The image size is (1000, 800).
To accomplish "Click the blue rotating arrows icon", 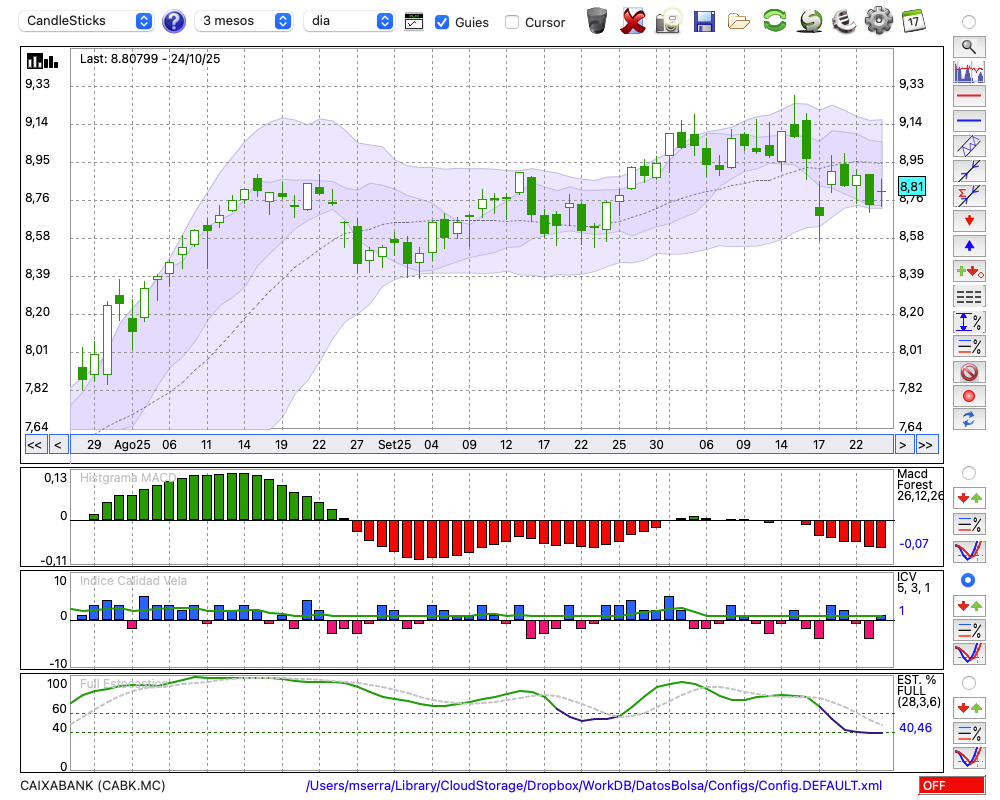I will click(969, 420).
